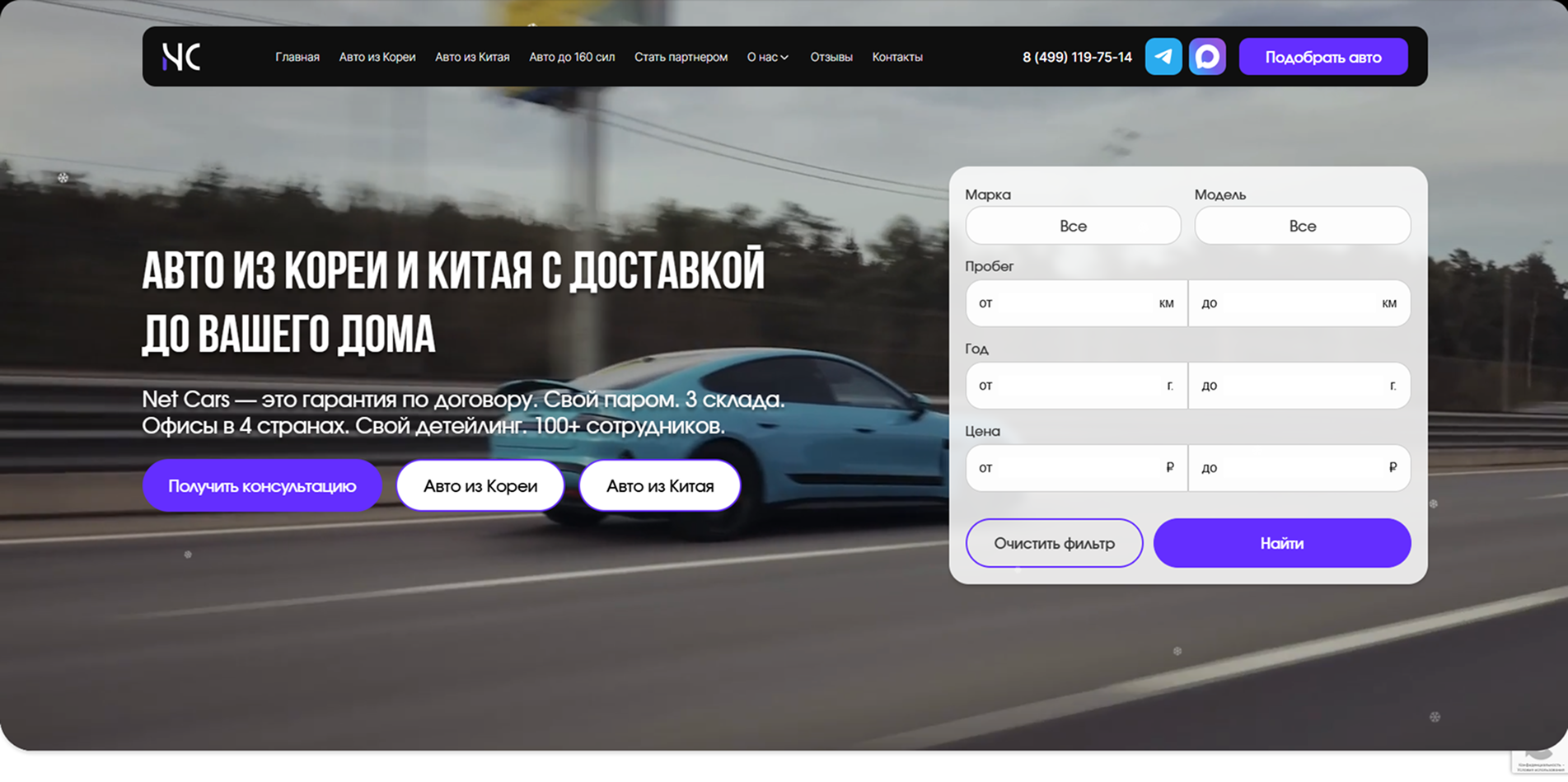This screenshot has width=1568, height=782.
Task: Focus the Цена from field
Action: click(x=1076, y=468)
